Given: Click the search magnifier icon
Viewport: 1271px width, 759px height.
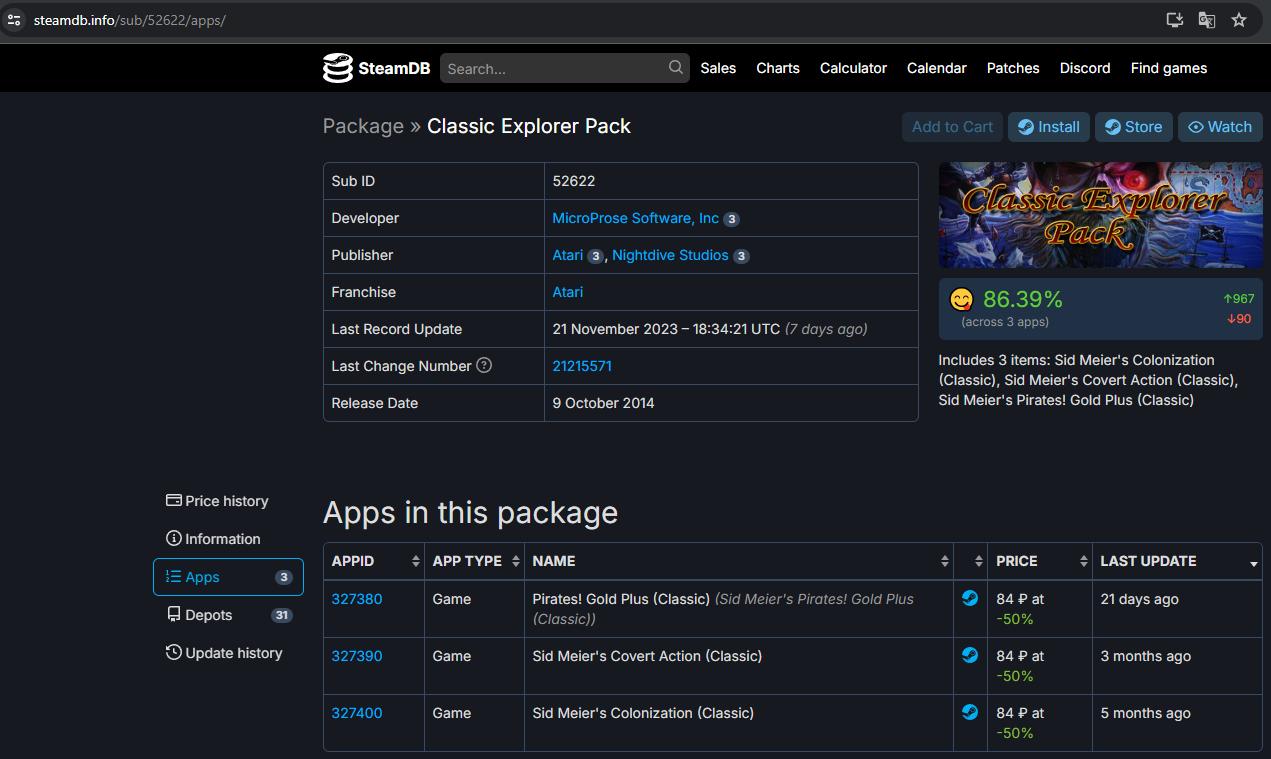Looking at the screenshot, I should coord(676,67).
